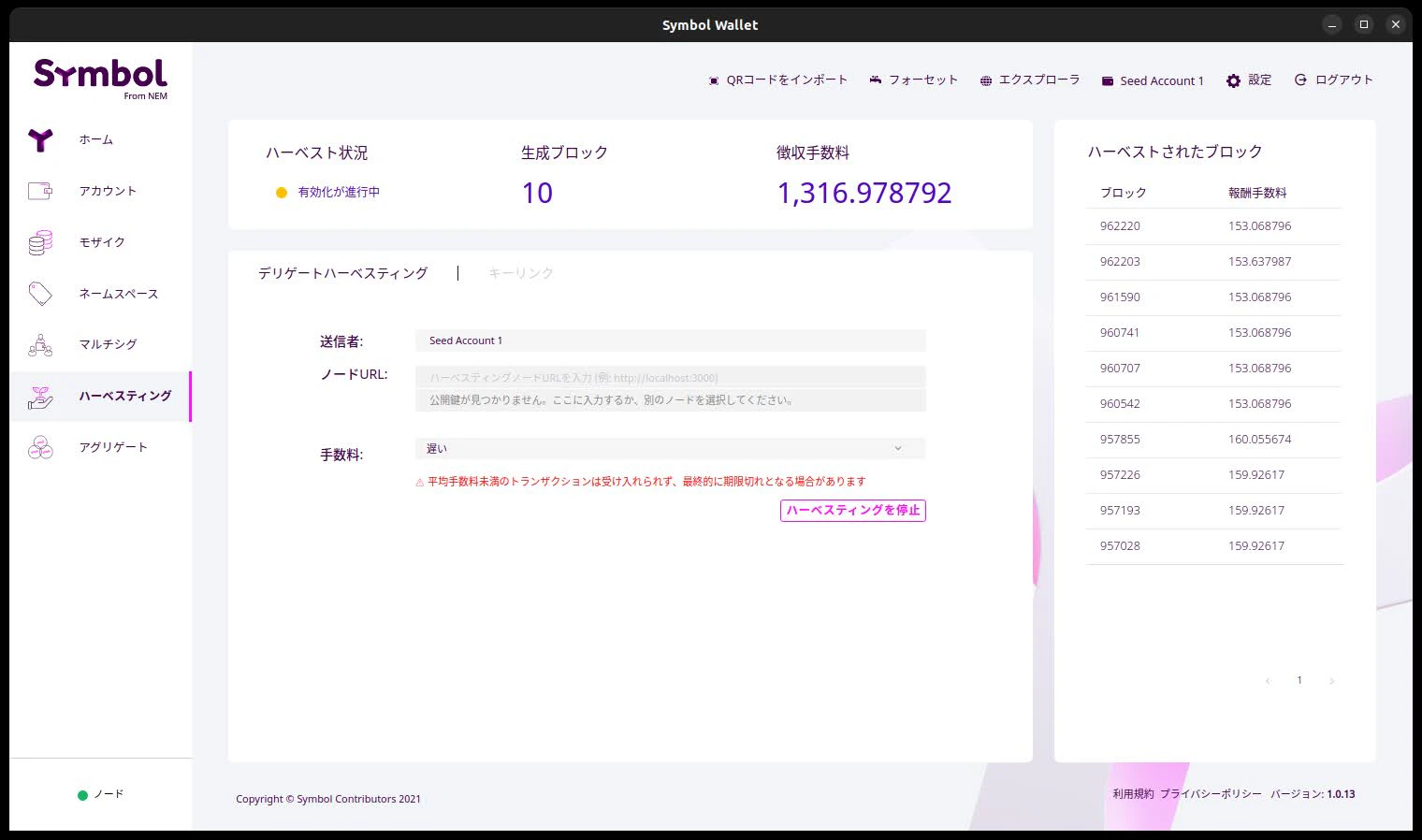
Task: Go to next harvested blocks page
Action: [x=1331, y=681]
